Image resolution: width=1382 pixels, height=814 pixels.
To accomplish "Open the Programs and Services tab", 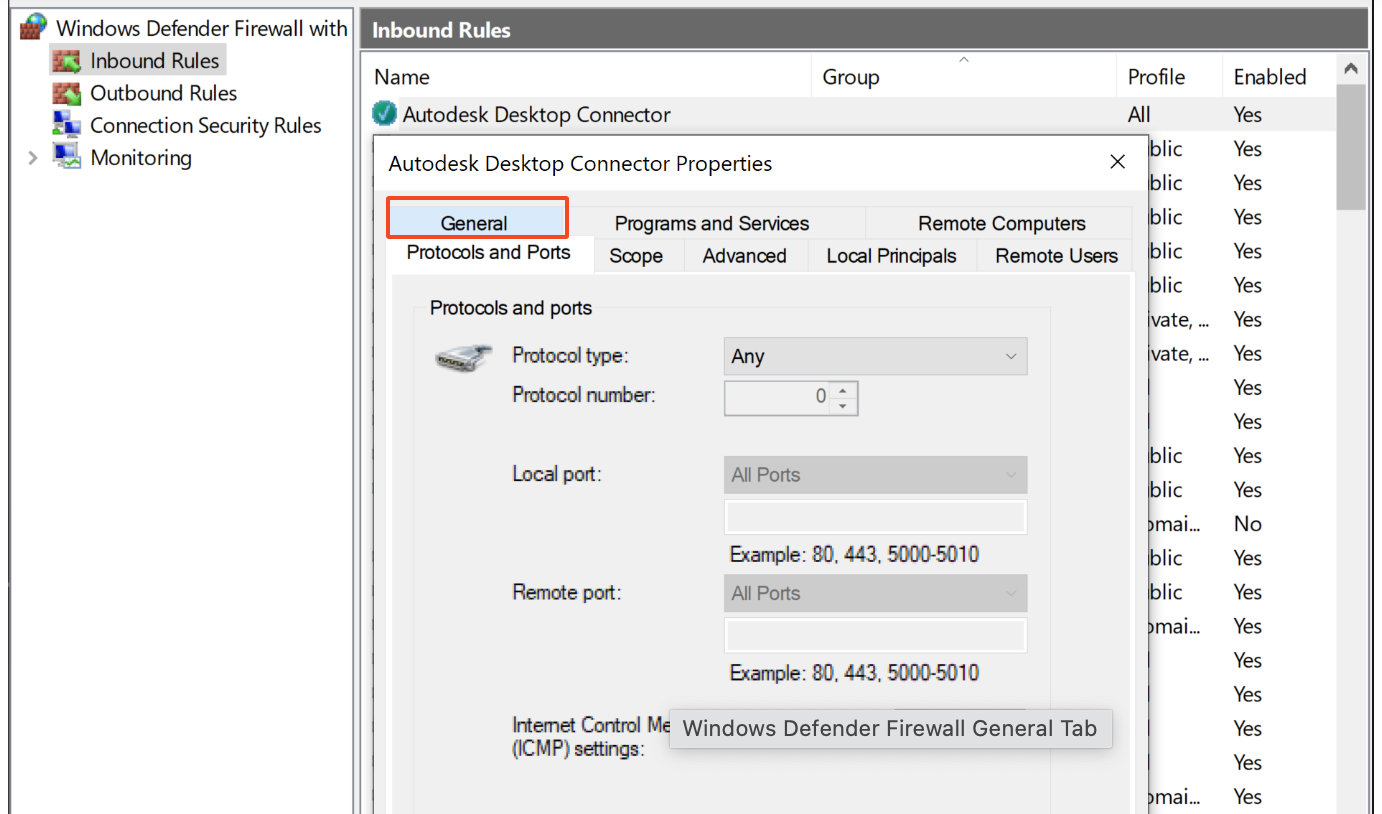I will coord(711,222).
